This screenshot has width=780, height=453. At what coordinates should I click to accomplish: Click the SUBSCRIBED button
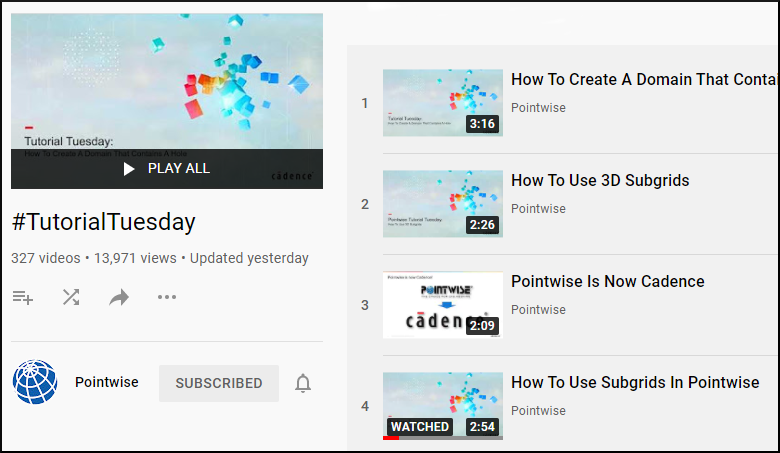[219, 383]
